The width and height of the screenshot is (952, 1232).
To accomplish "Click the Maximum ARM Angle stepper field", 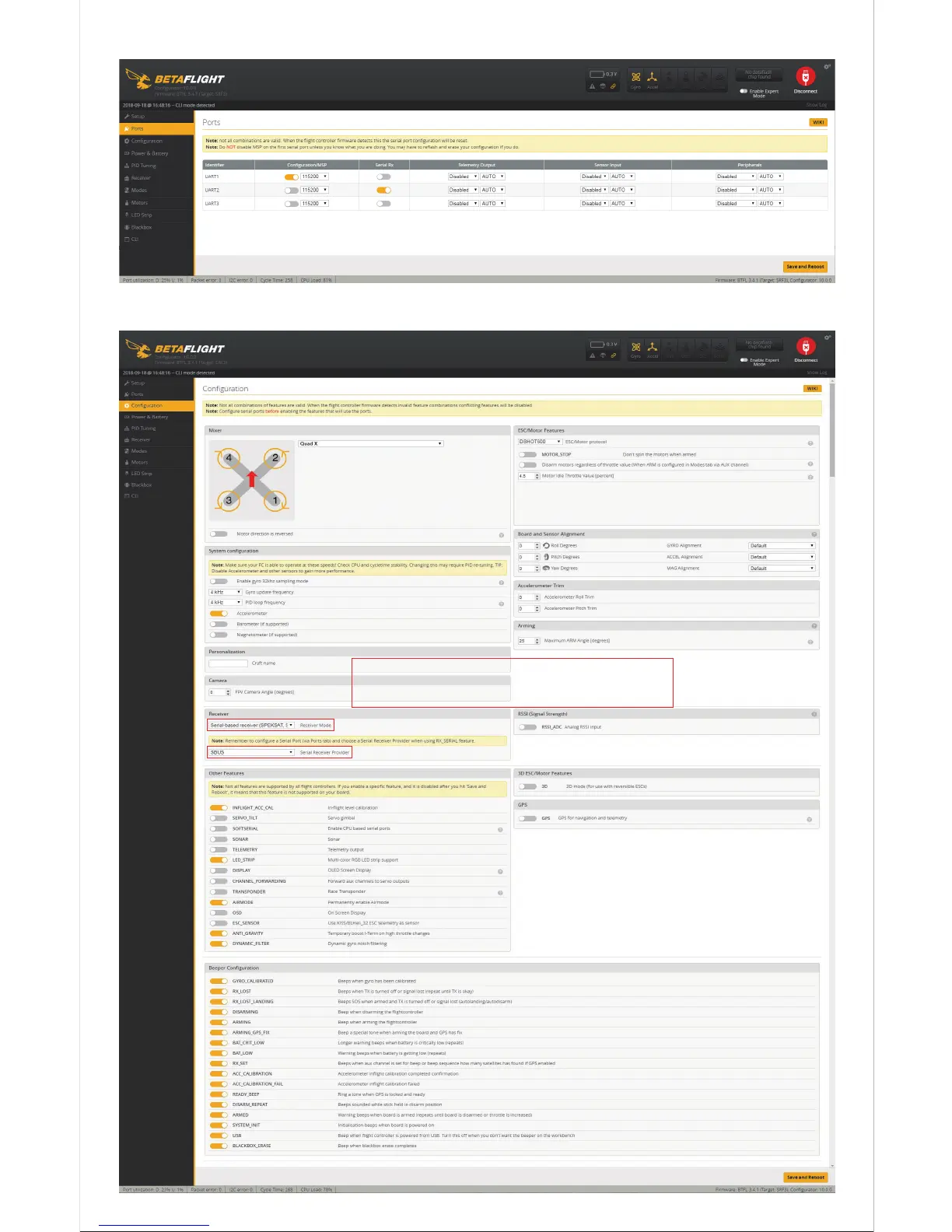I will coord(529,641).
